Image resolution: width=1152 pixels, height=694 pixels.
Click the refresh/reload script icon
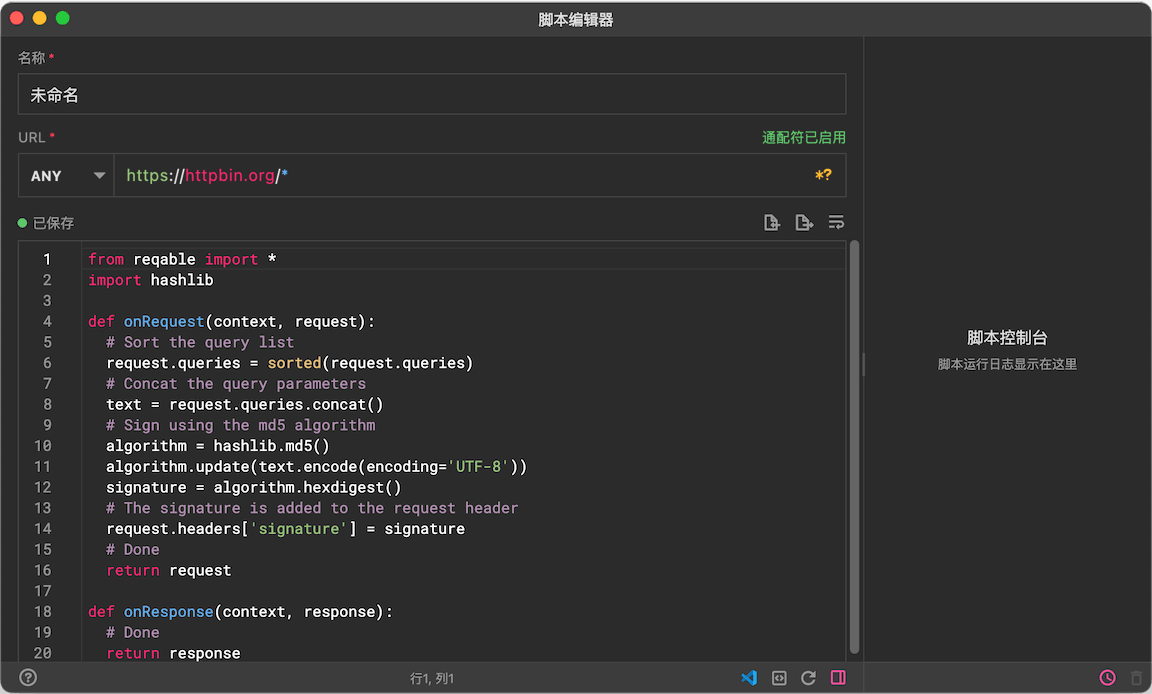coord(808,678)
